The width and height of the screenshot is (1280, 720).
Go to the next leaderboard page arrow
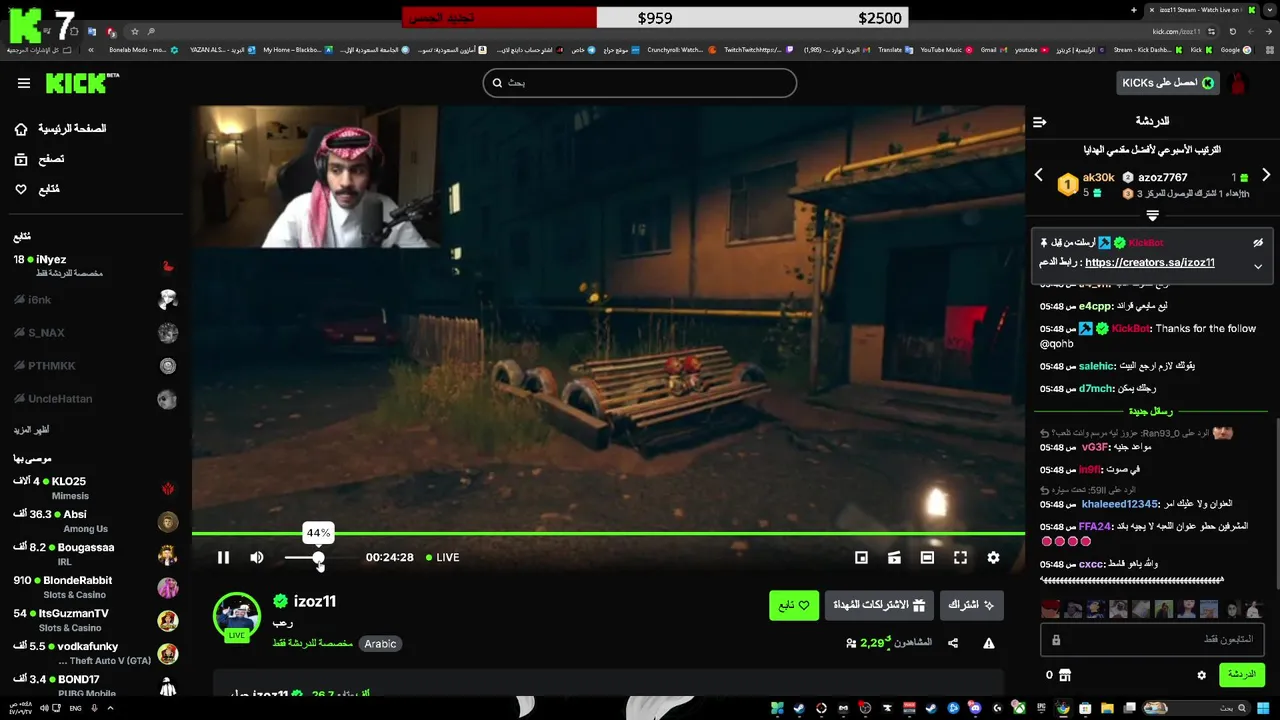pos(1266,175)
